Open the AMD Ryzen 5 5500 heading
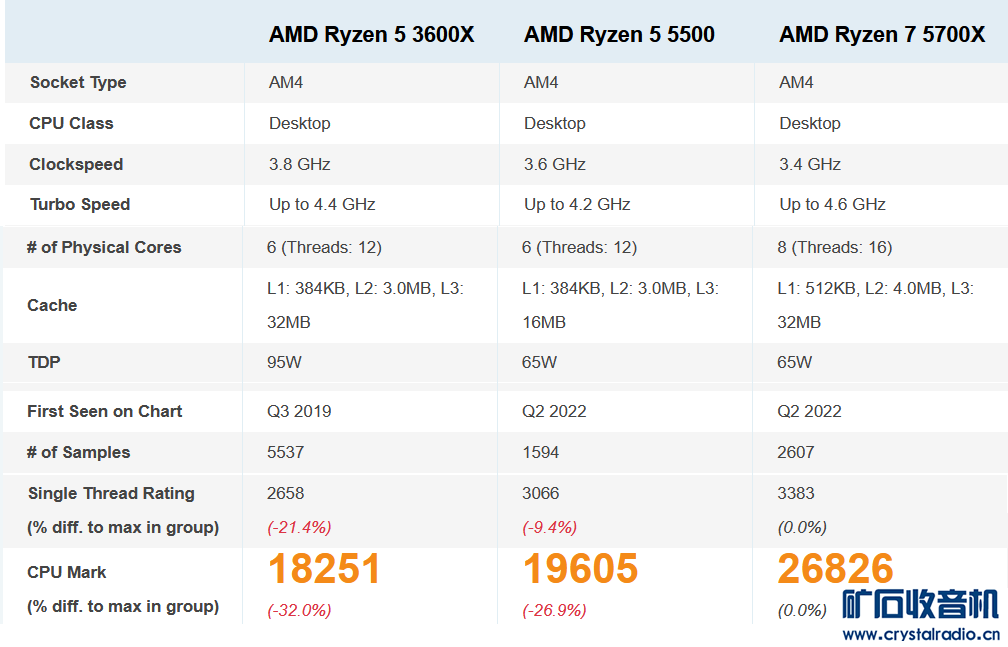The width and height of the screenshot is (1008, 647). (619, 35)
